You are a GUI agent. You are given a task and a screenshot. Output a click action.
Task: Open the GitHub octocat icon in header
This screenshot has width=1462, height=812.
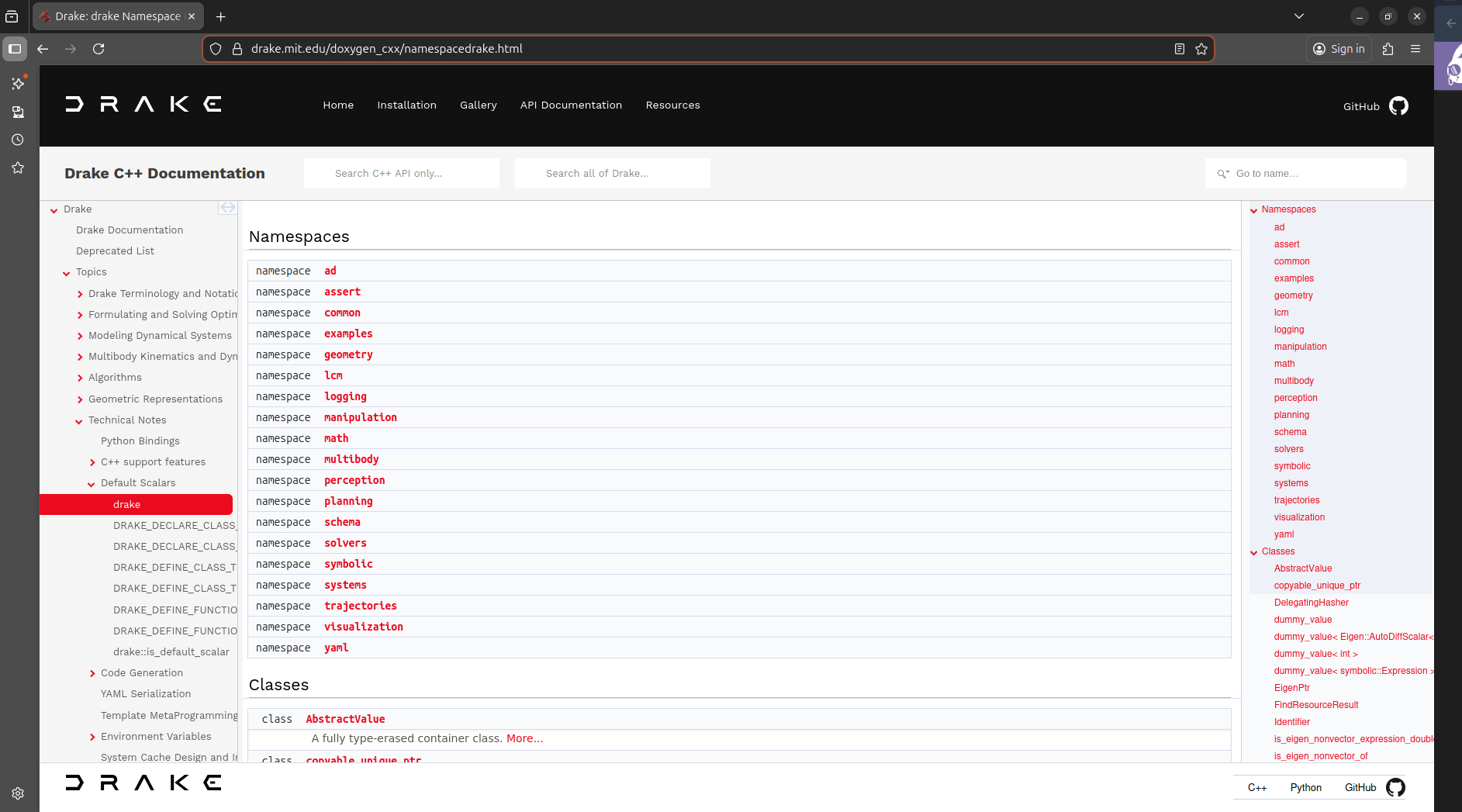tap(1398, 106)
